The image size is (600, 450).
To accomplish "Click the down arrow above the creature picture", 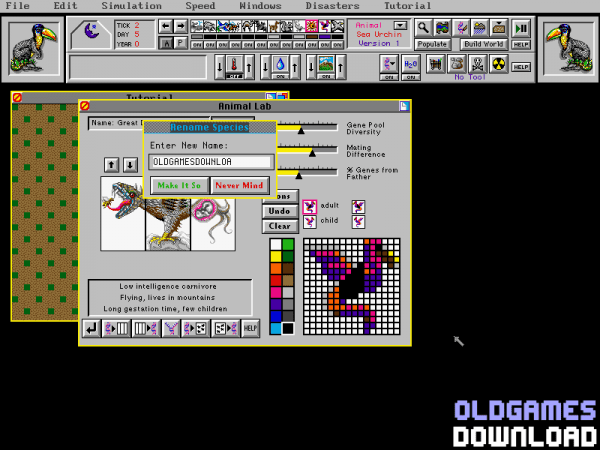I will pos(130,165).
